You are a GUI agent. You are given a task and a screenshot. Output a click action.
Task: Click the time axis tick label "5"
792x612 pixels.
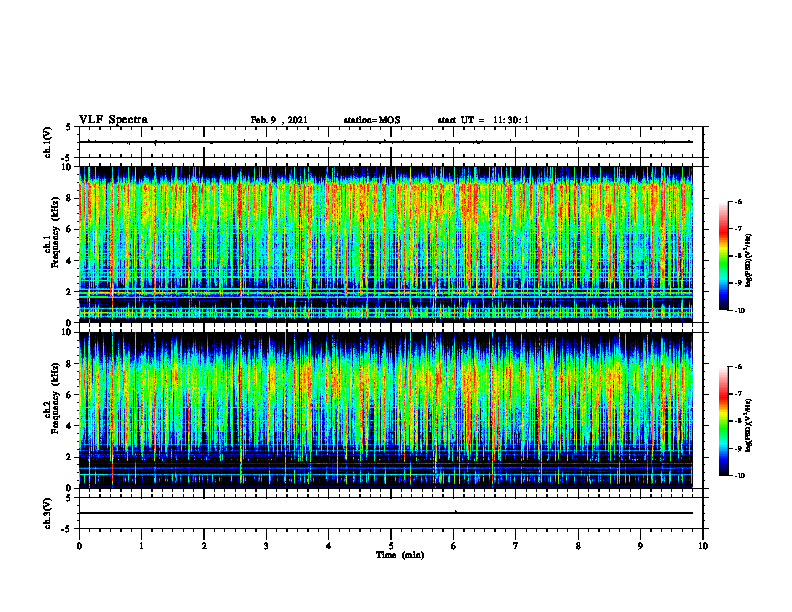(391, 546)
